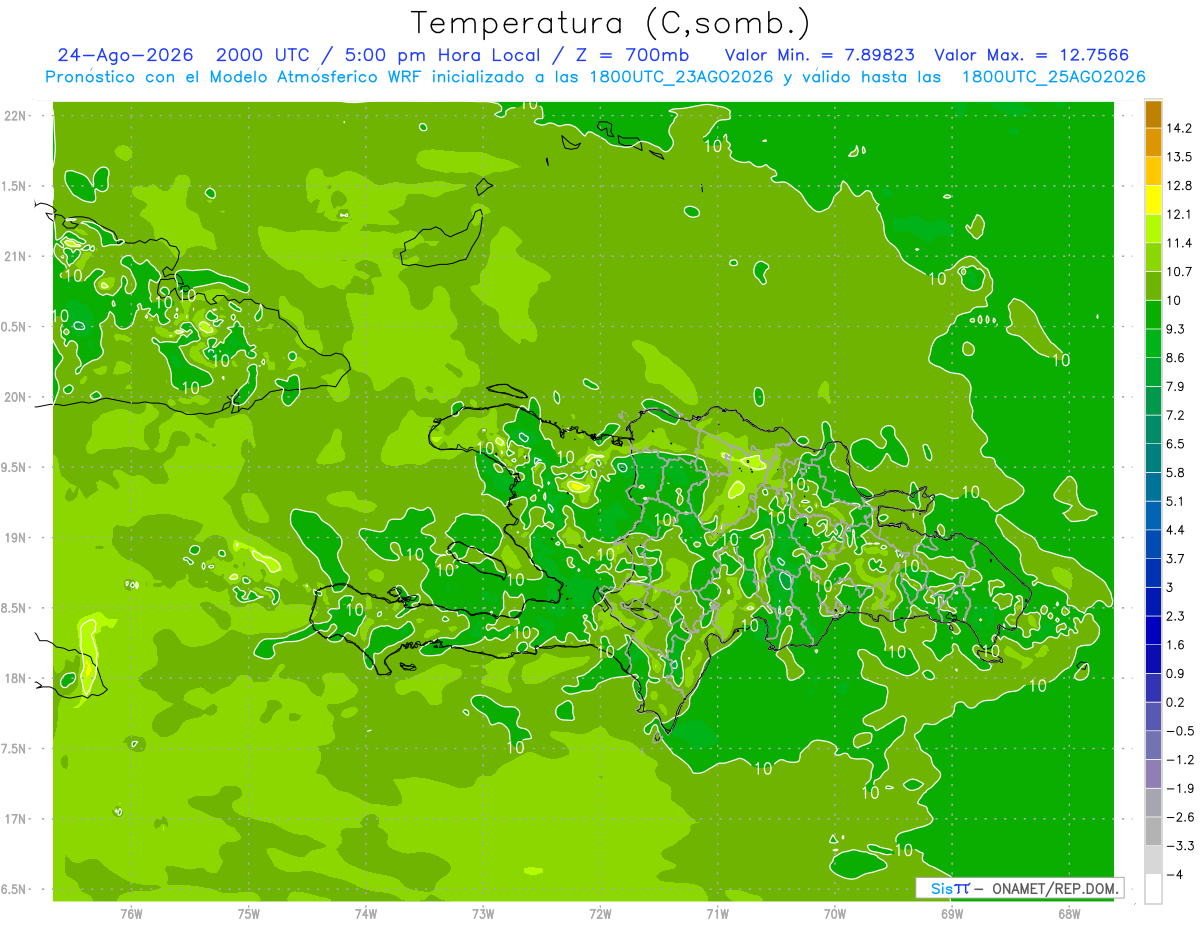Click legend value "5.8"
This screenshot has width=1200, height=927.
click(1176, 472)
